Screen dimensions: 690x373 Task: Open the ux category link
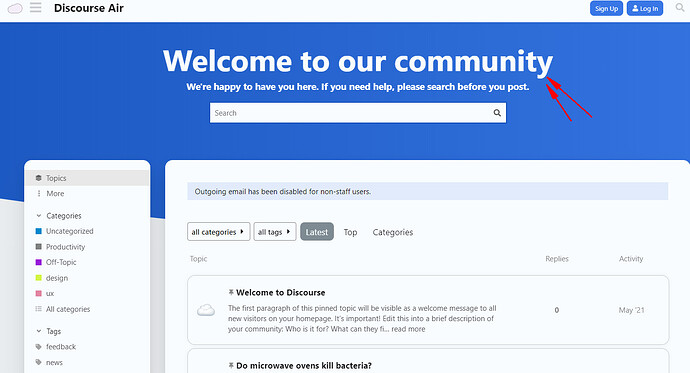point(50,293)
